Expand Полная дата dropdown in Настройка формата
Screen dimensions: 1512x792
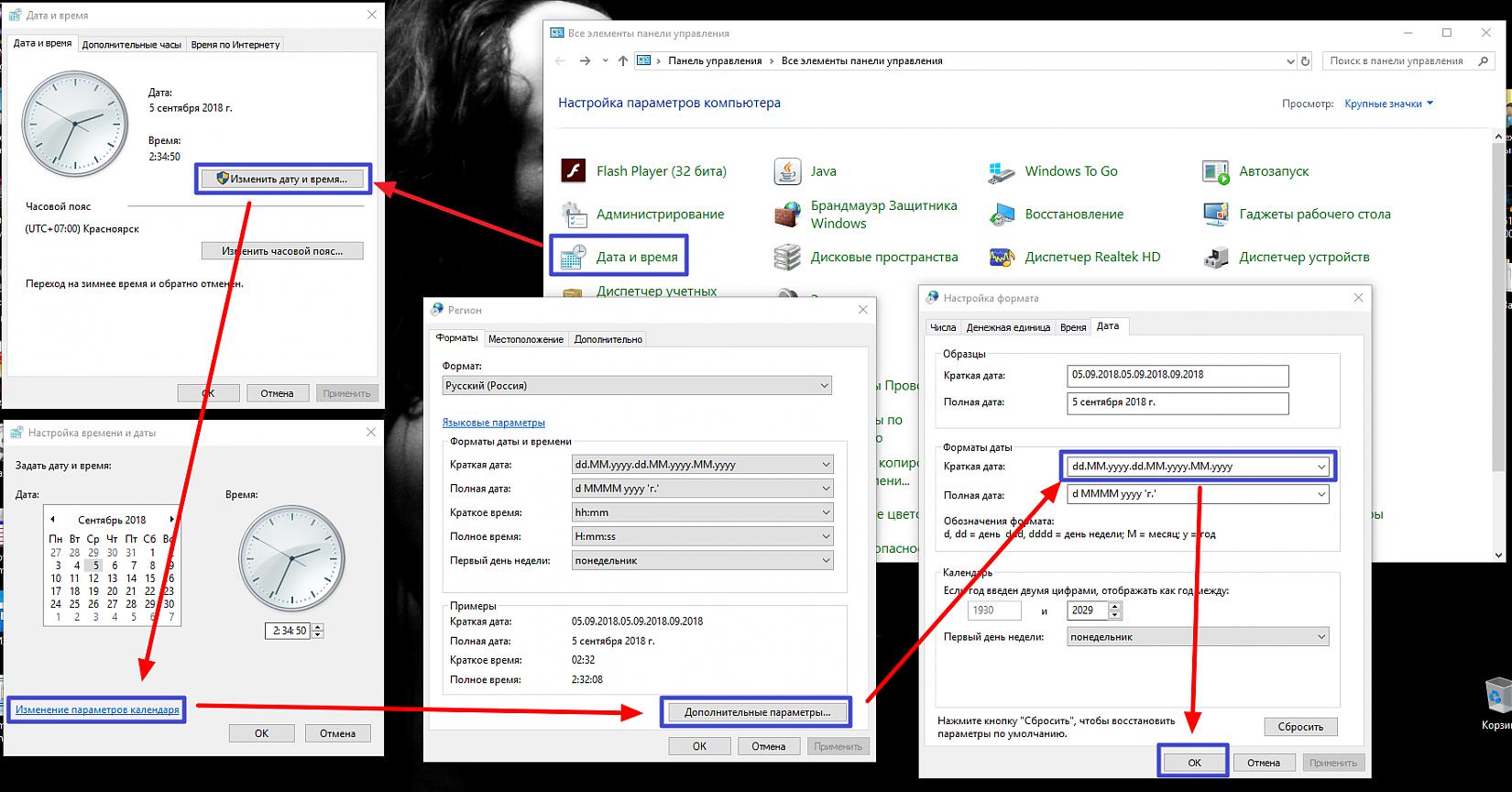[1321, 495]
